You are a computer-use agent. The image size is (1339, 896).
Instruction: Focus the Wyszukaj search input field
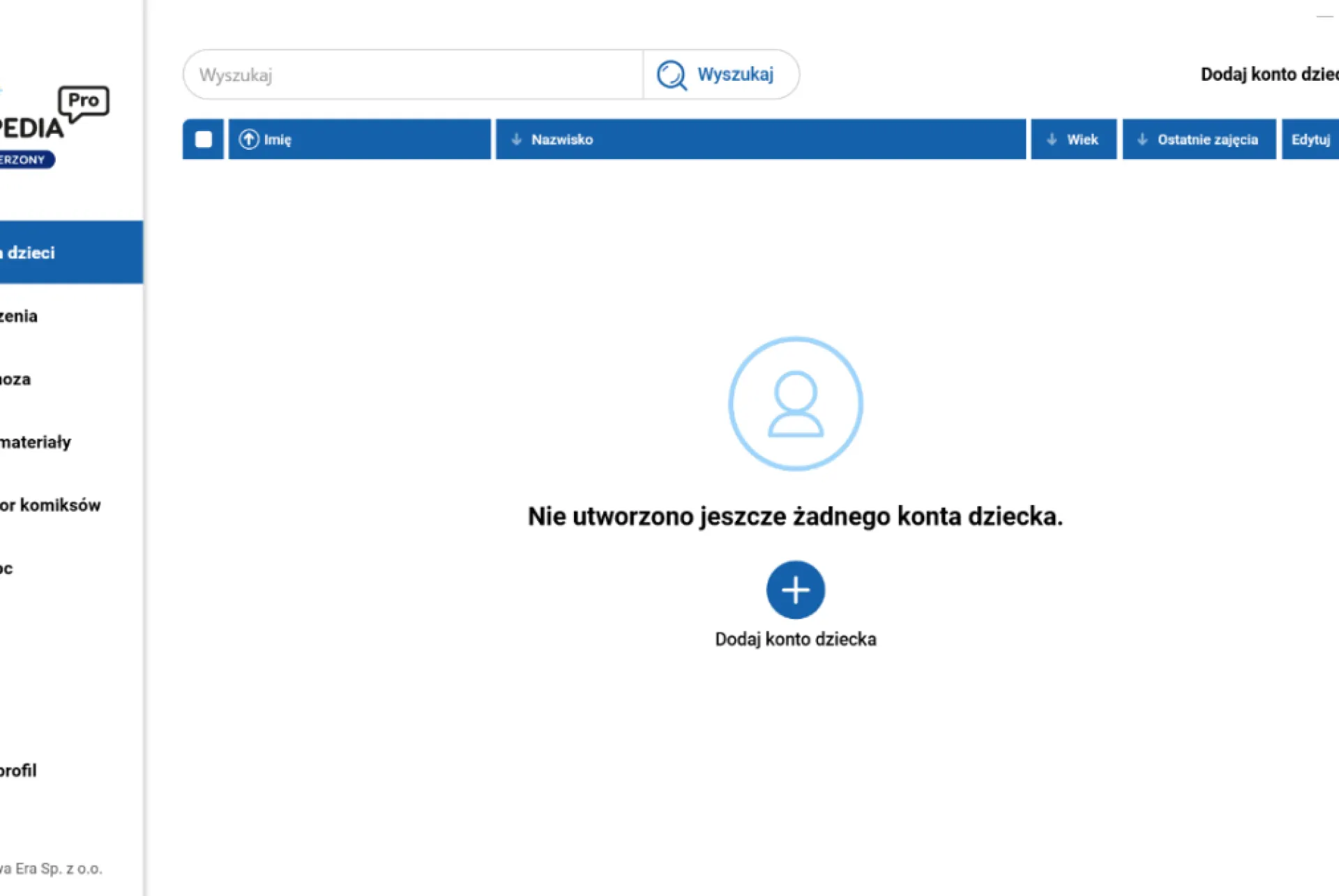pyautogui.click(x=413, y=75)
